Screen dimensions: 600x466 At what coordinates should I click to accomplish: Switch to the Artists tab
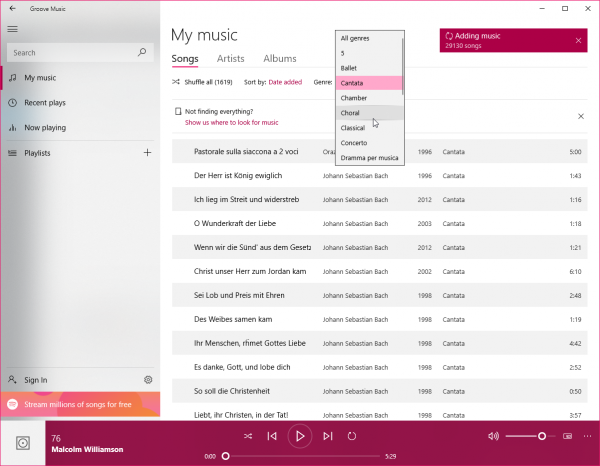point(230,59)
